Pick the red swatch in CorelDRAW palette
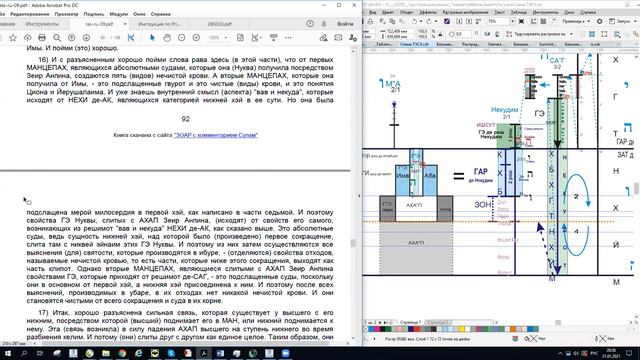Viewport: 640px width, 360px height. coord(417,329)
